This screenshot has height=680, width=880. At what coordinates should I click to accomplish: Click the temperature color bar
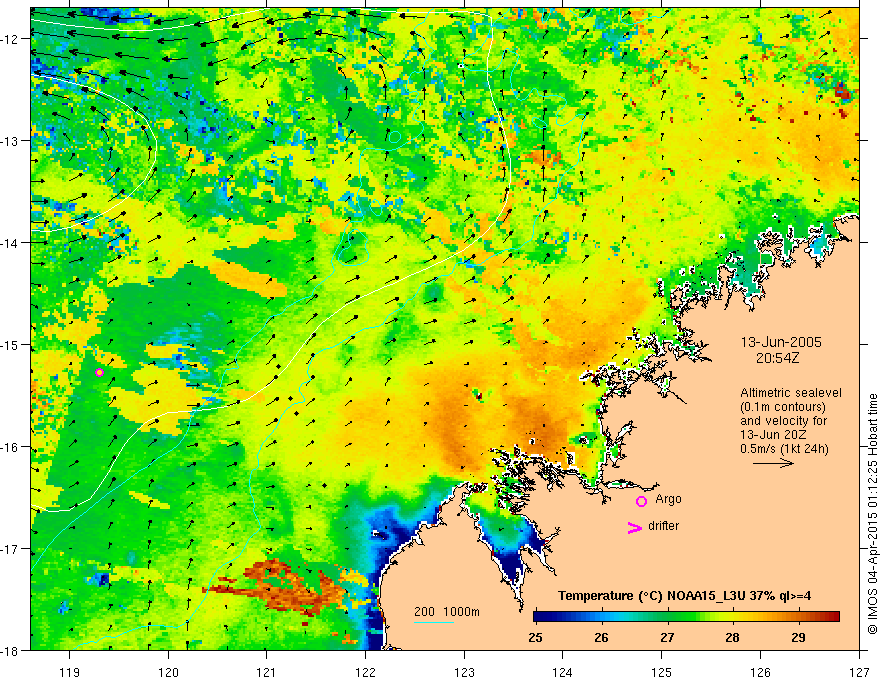coord(686,617)
